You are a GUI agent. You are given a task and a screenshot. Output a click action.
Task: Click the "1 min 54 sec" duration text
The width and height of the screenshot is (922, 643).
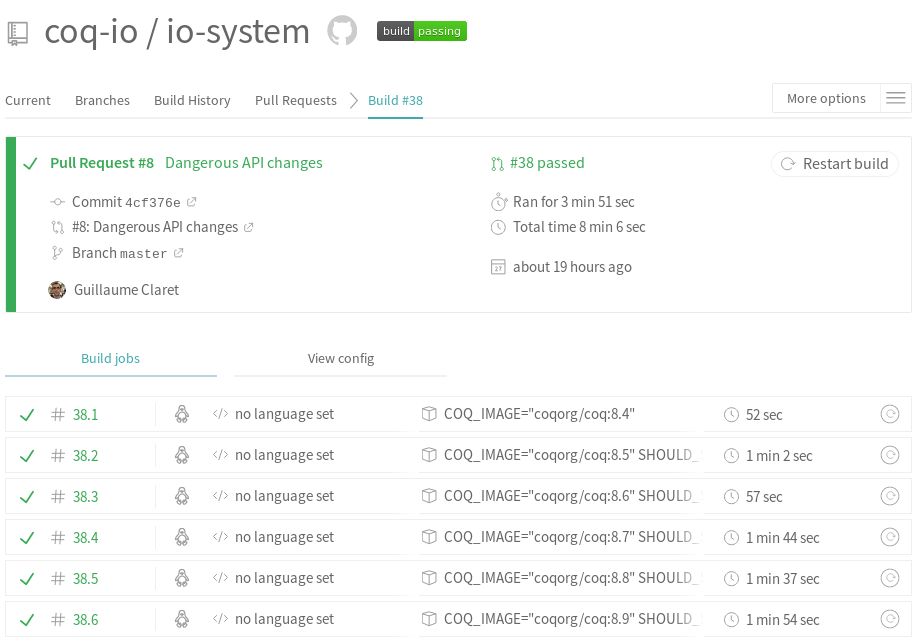click(x=783, y=620)
